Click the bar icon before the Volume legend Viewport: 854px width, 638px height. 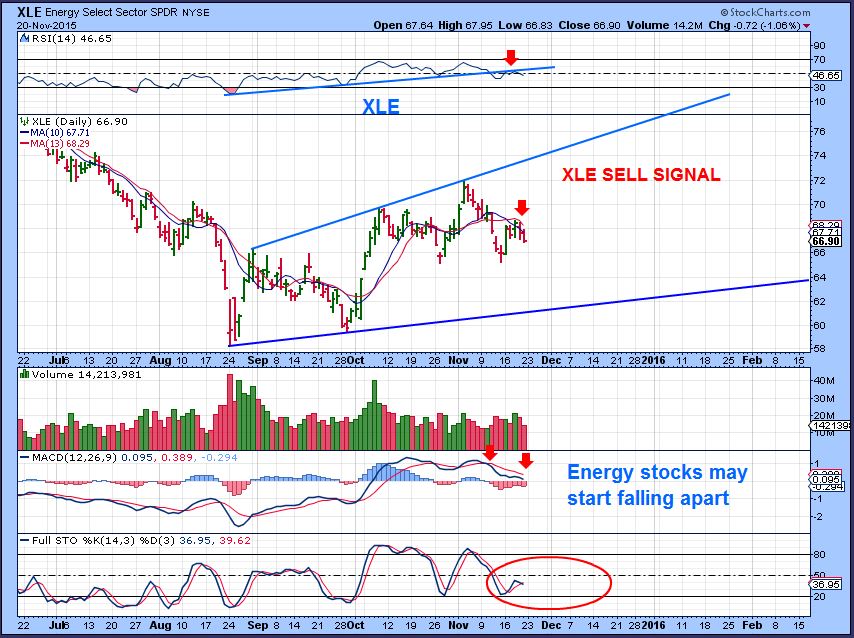[x=25, y=374]
